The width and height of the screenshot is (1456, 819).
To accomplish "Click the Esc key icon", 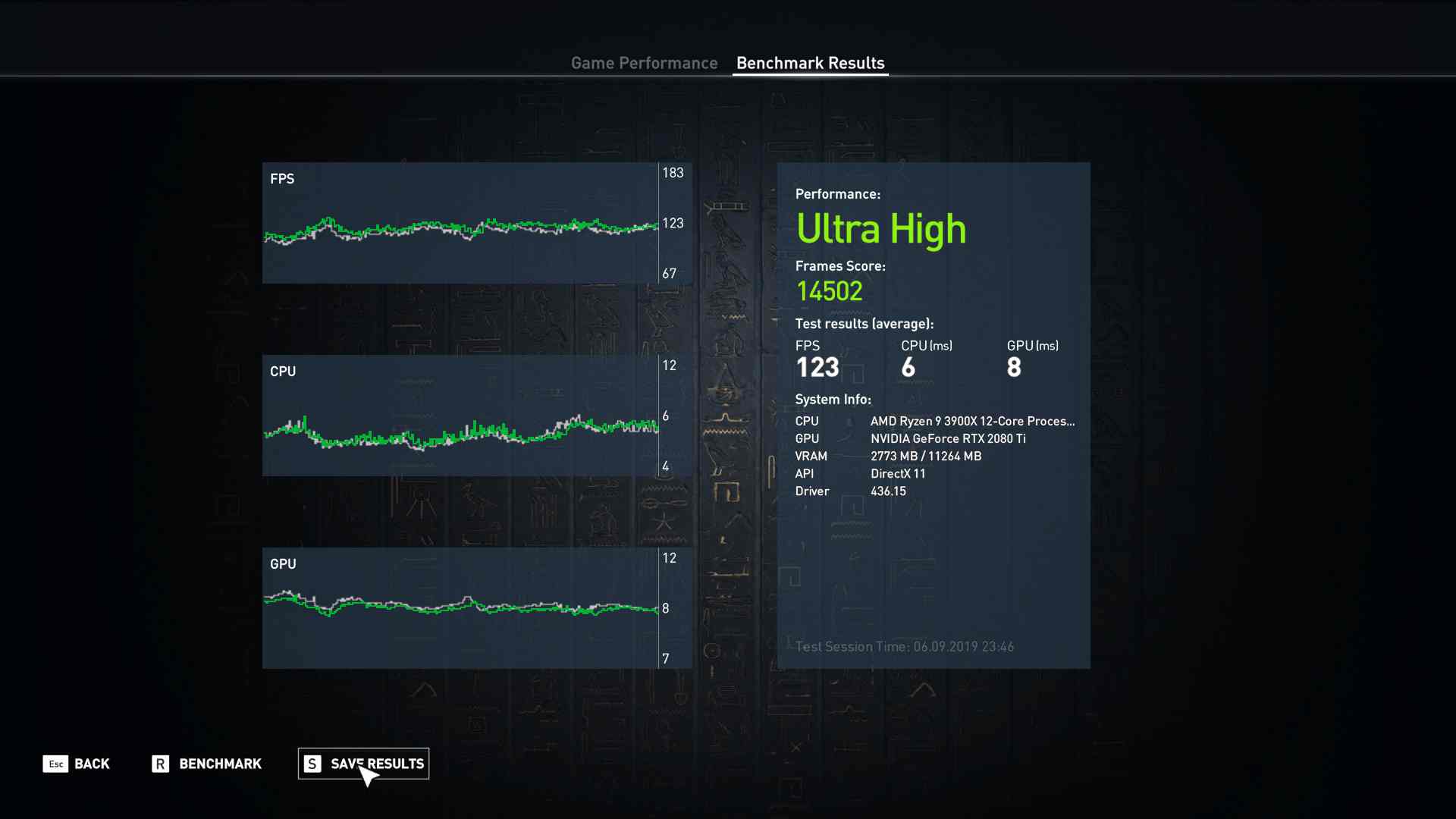I will (x=55, y=764).
